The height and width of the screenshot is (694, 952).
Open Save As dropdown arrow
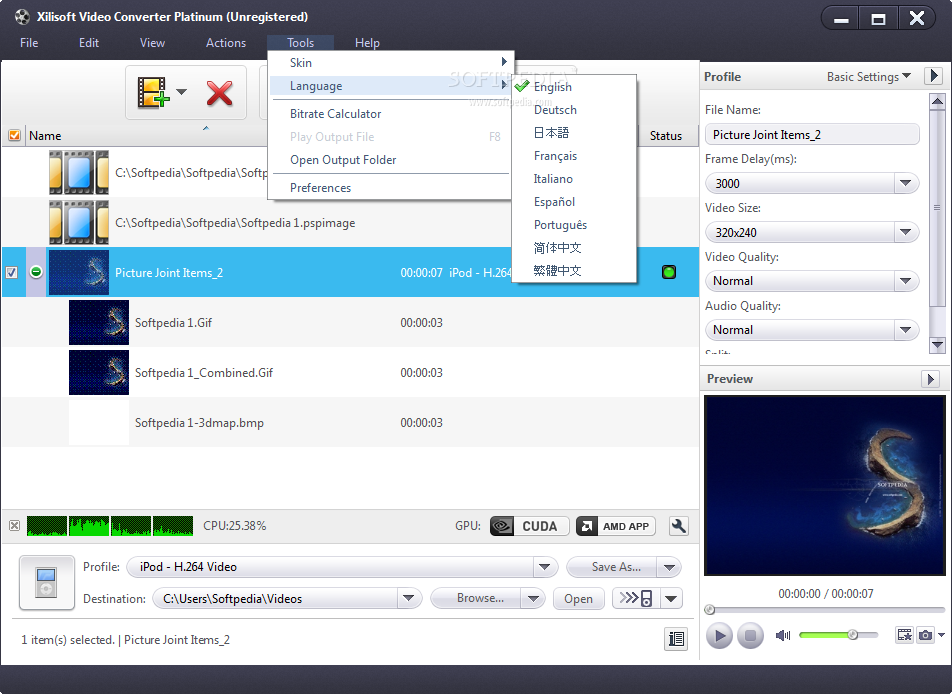[670, 567]
